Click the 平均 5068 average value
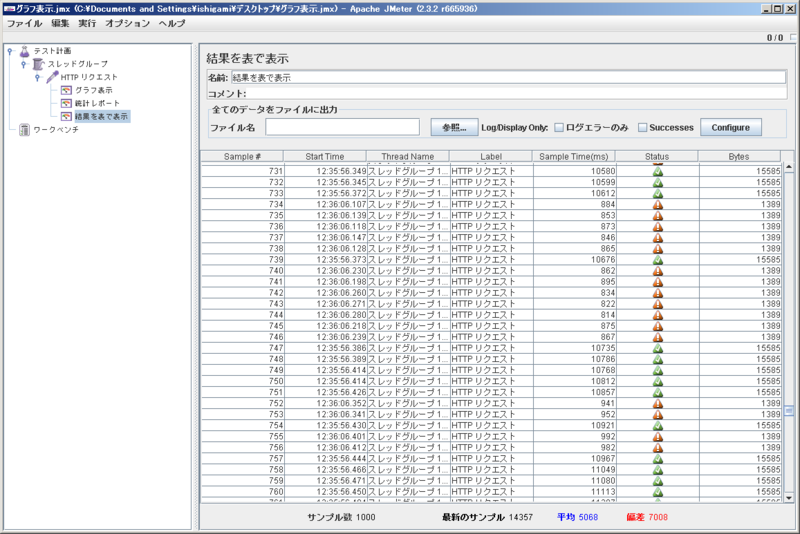Image resolution: width=800 pixels, height=534 pixels. tap(578, 517)
